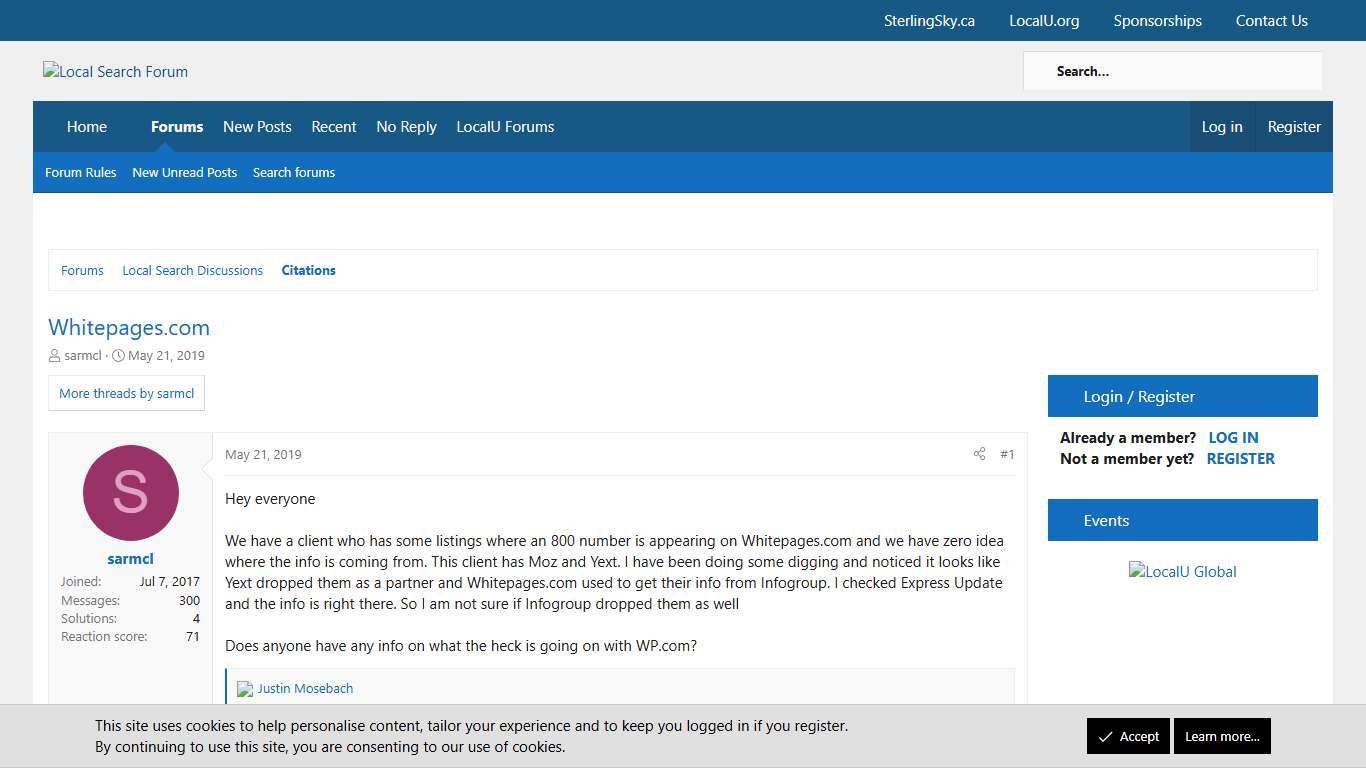This screenshot has width=1366, height=768.
Task: Expand More threads by sarmcl
Action: pyautogui.click(x=126, y=393)
